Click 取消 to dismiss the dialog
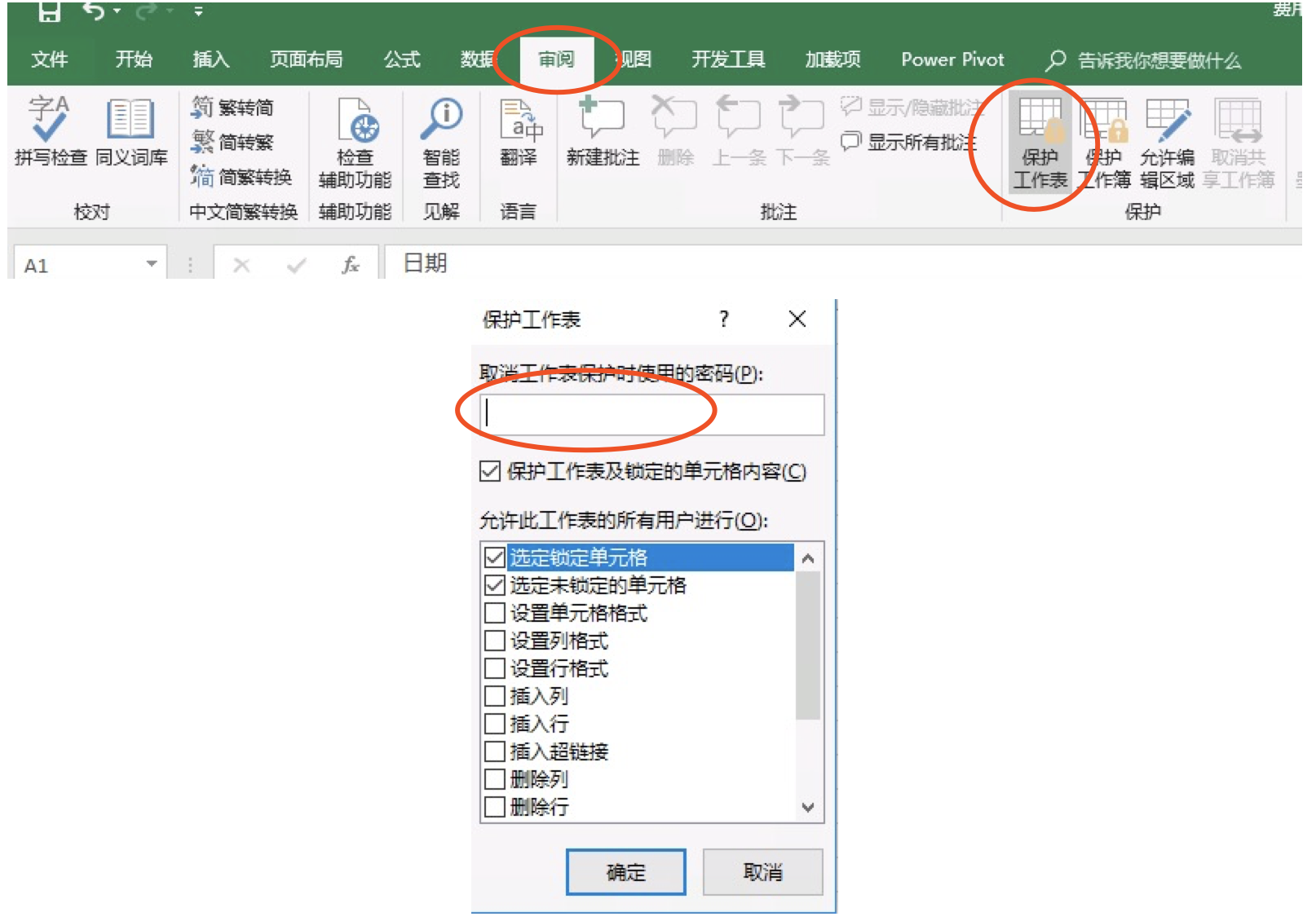Viewport: 1316px width, 921px height. tap(763, 872)
